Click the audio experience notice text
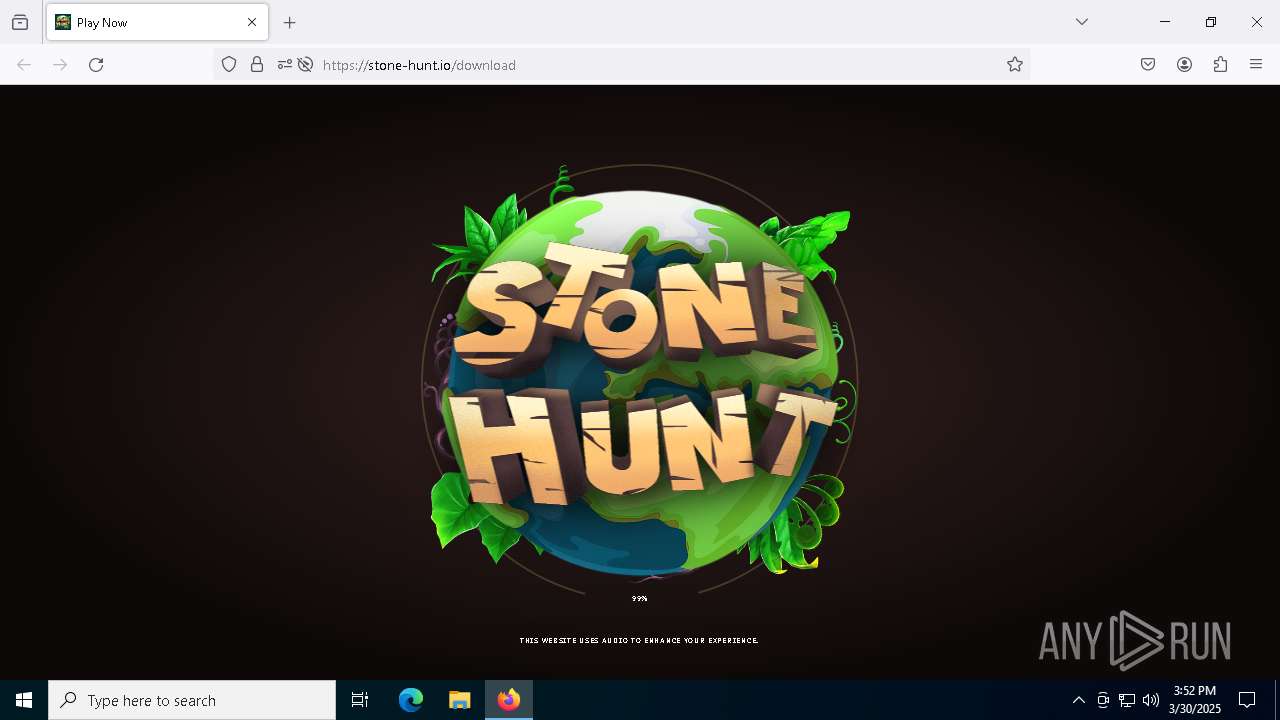The image size is (1280, 720). click(x=639, y=641)
